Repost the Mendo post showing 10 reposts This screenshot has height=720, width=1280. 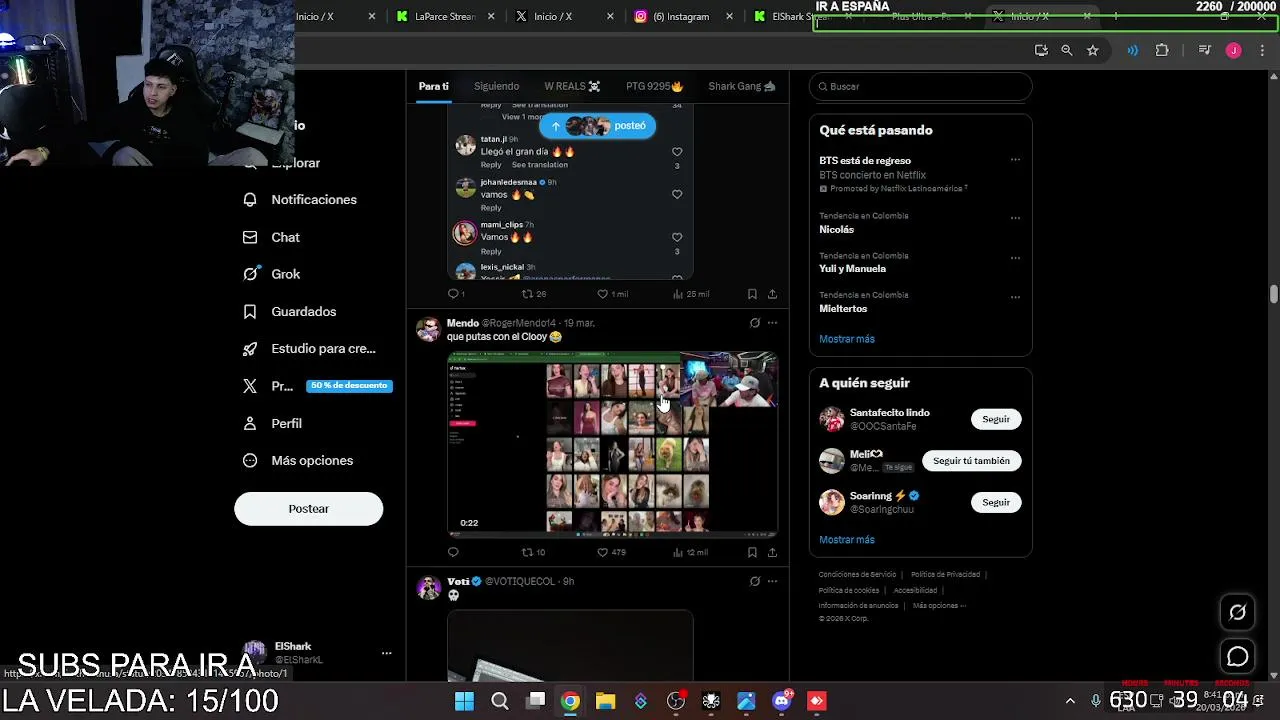pos(534,552)
